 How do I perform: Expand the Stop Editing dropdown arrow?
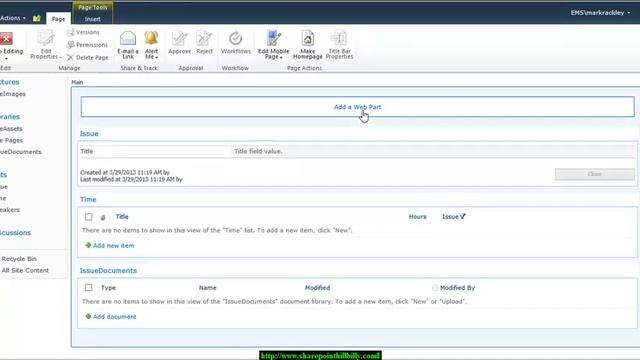click(x=6, y=59)
